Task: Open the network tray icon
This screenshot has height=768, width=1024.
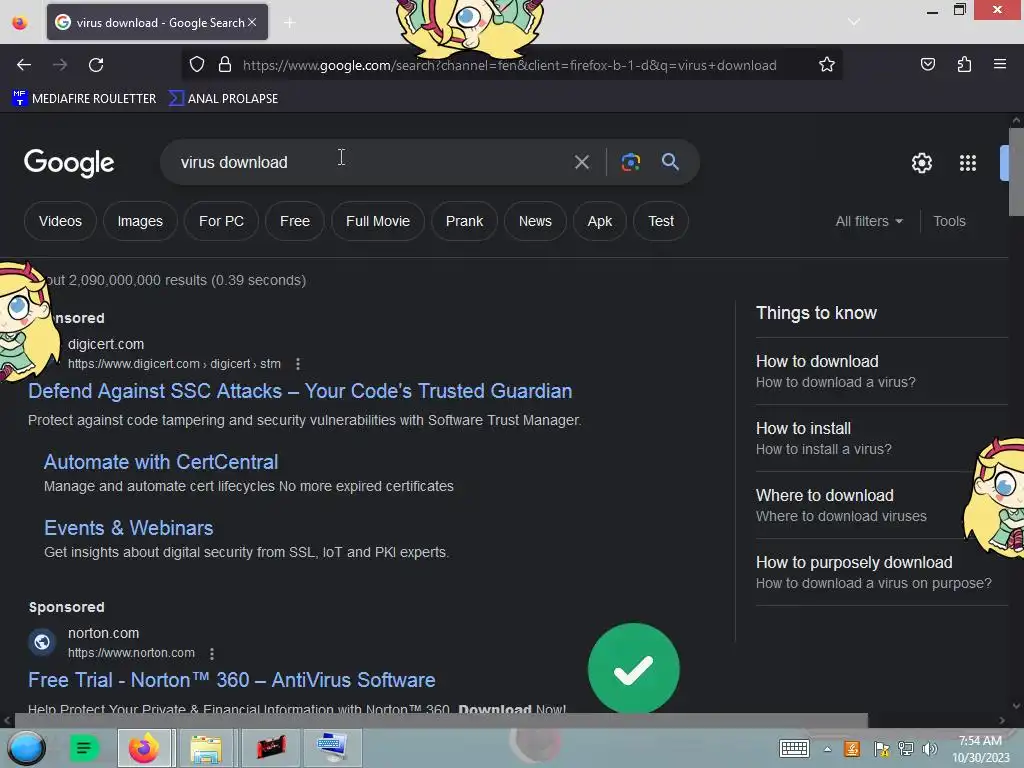Action: click(906, 749)
